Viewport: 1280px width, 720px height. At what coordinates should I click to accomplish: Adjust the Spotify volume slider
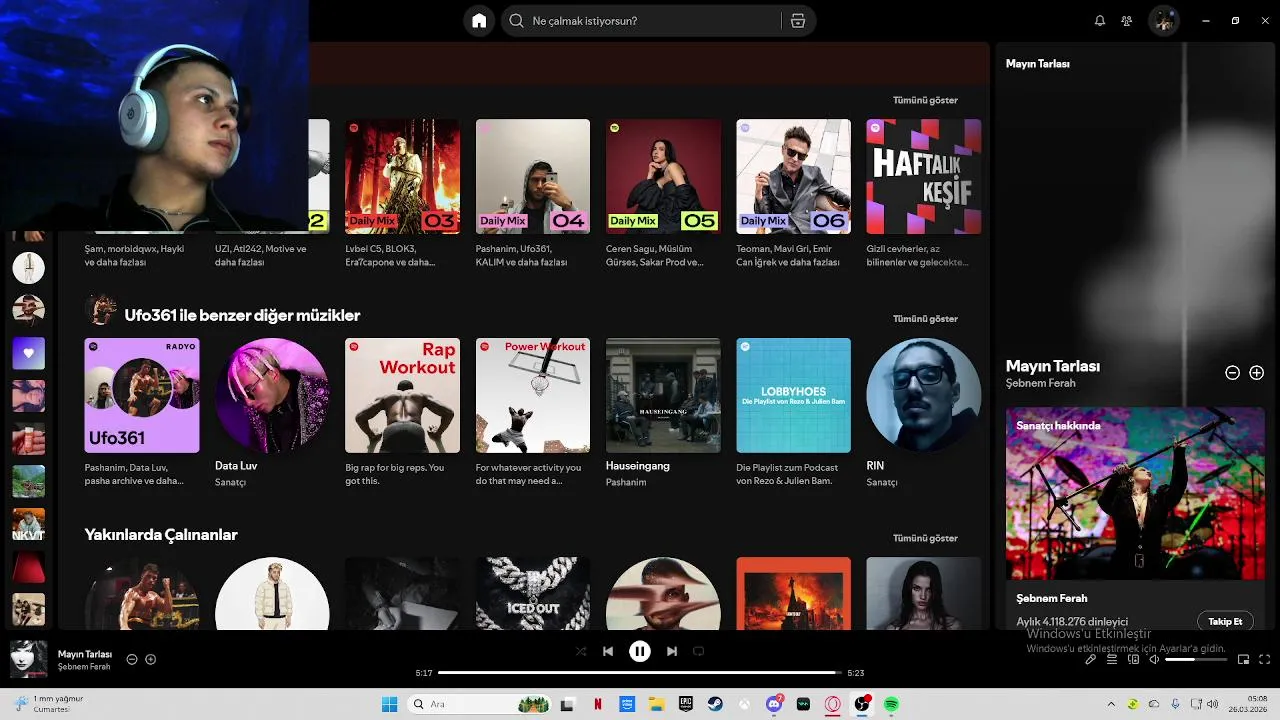coord(1194,660)
